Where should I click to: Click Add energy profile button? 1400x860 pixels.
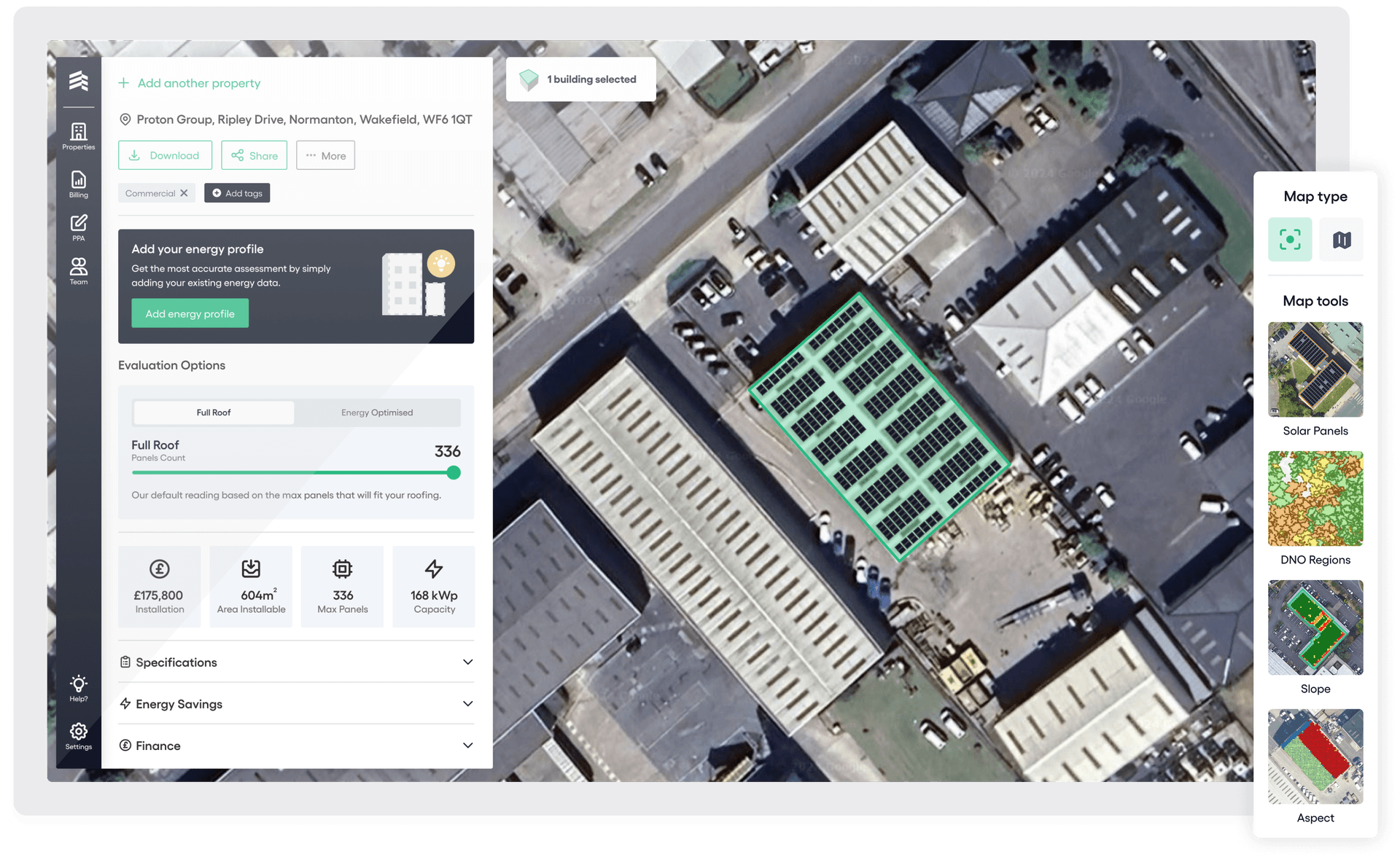click(190, 313)
